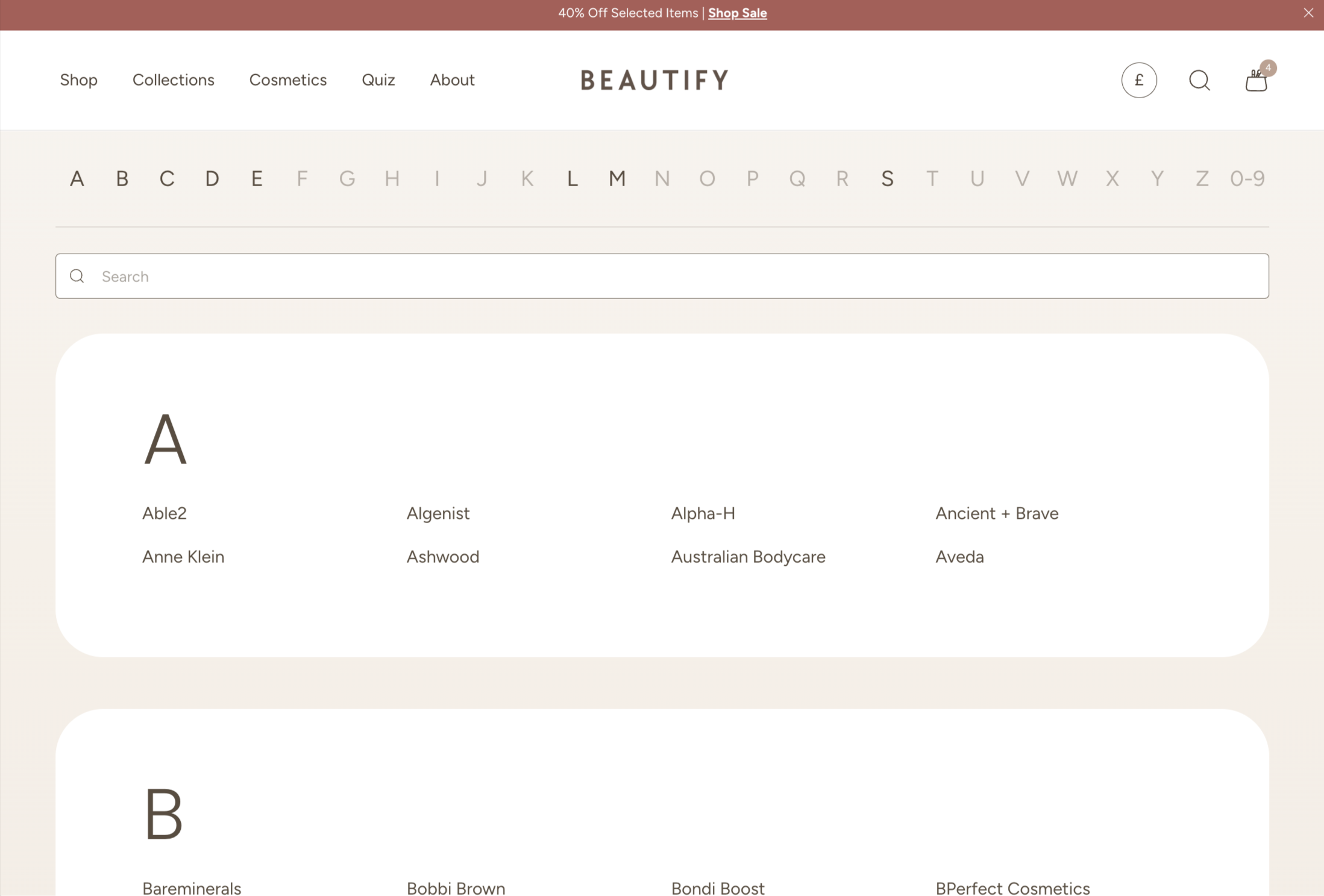Select letter P in alphabet index

tap(752, 178)
